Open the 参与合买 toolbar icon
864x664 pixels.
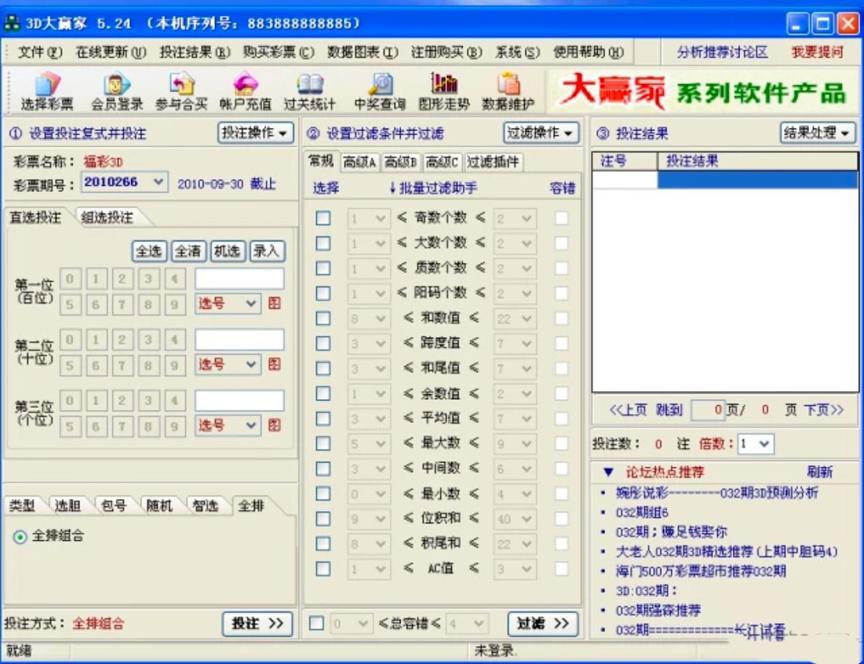(181, 91)
